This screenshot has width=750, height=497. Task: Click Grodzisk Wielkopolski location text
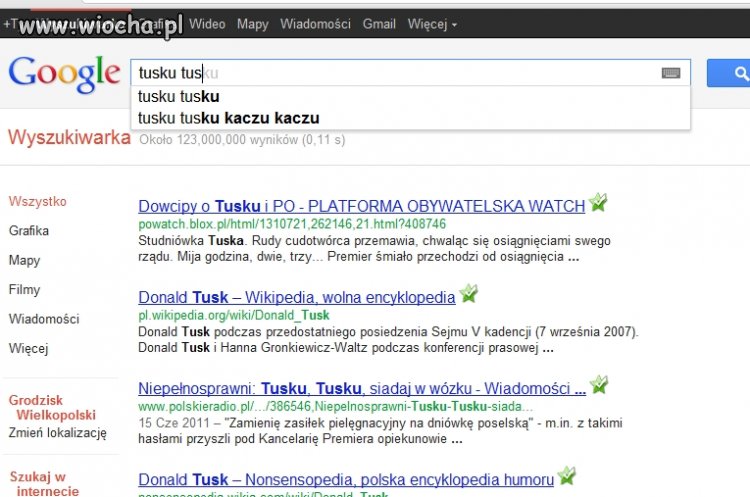[52, 408]
